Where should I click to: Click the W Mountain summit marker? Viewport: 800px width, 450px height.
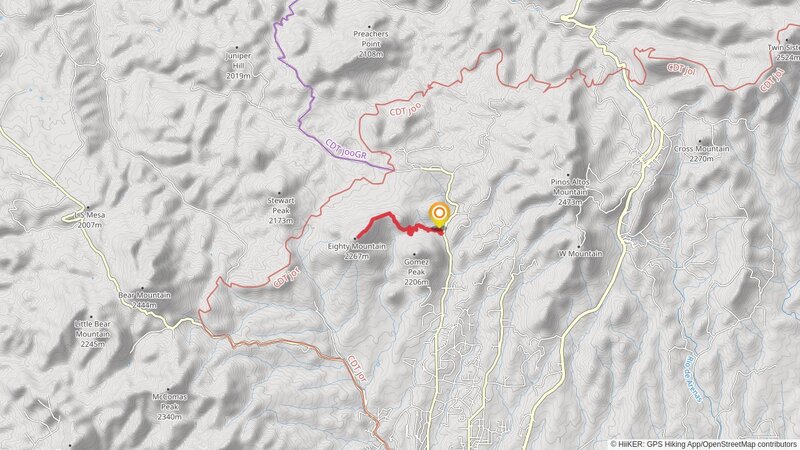(579, 246)
